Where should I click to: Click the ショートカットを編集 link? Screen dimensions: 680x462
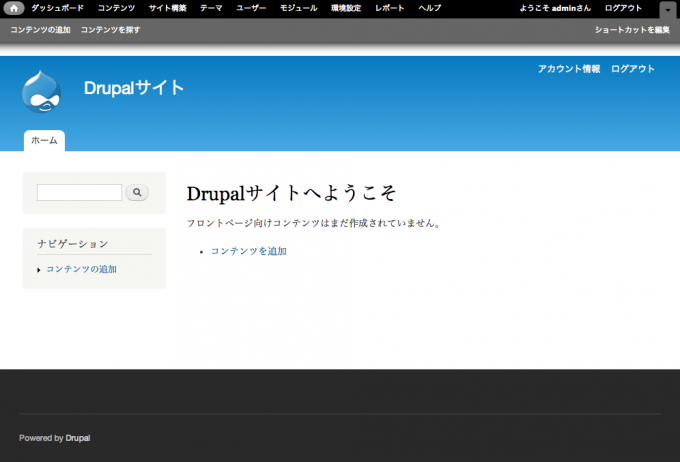[631, 30]
